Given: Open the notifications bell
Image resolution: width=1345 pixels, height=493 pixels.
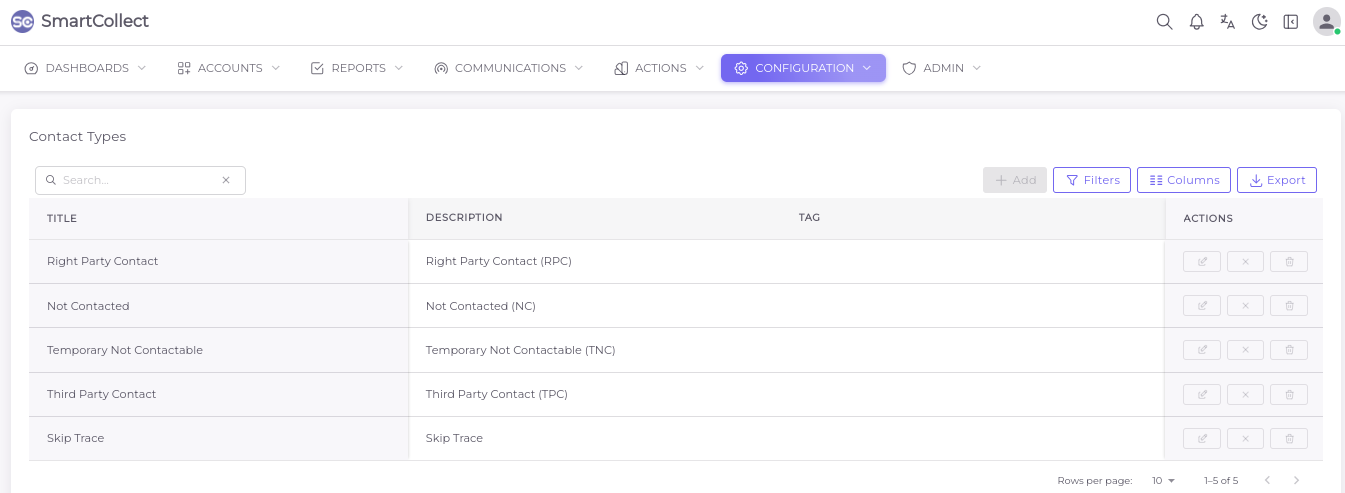Looking at the screenshot, I should tap(1196, 22).
